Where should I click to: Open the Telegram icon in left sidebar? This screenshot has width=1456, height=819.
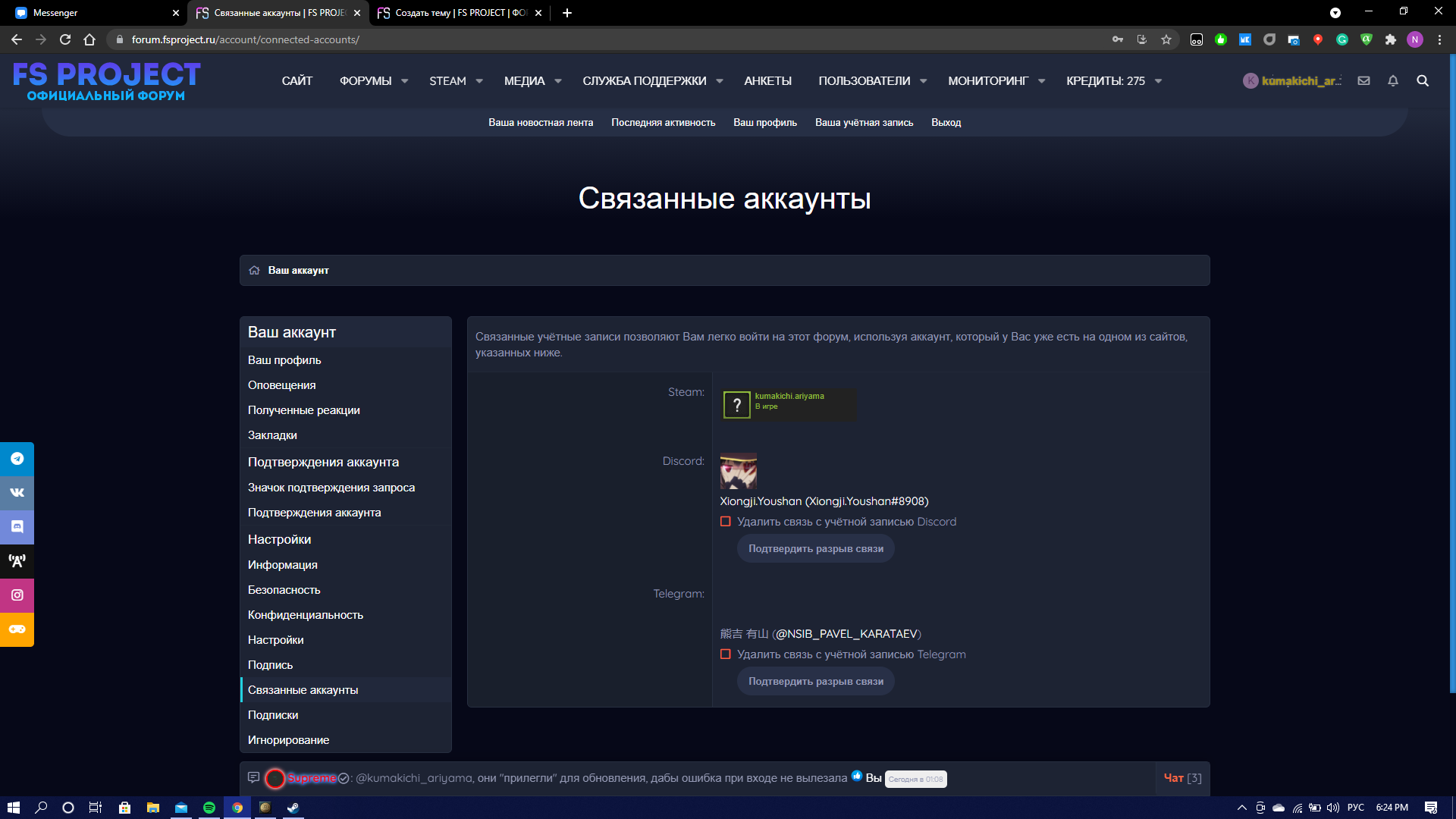click(17, 459)
